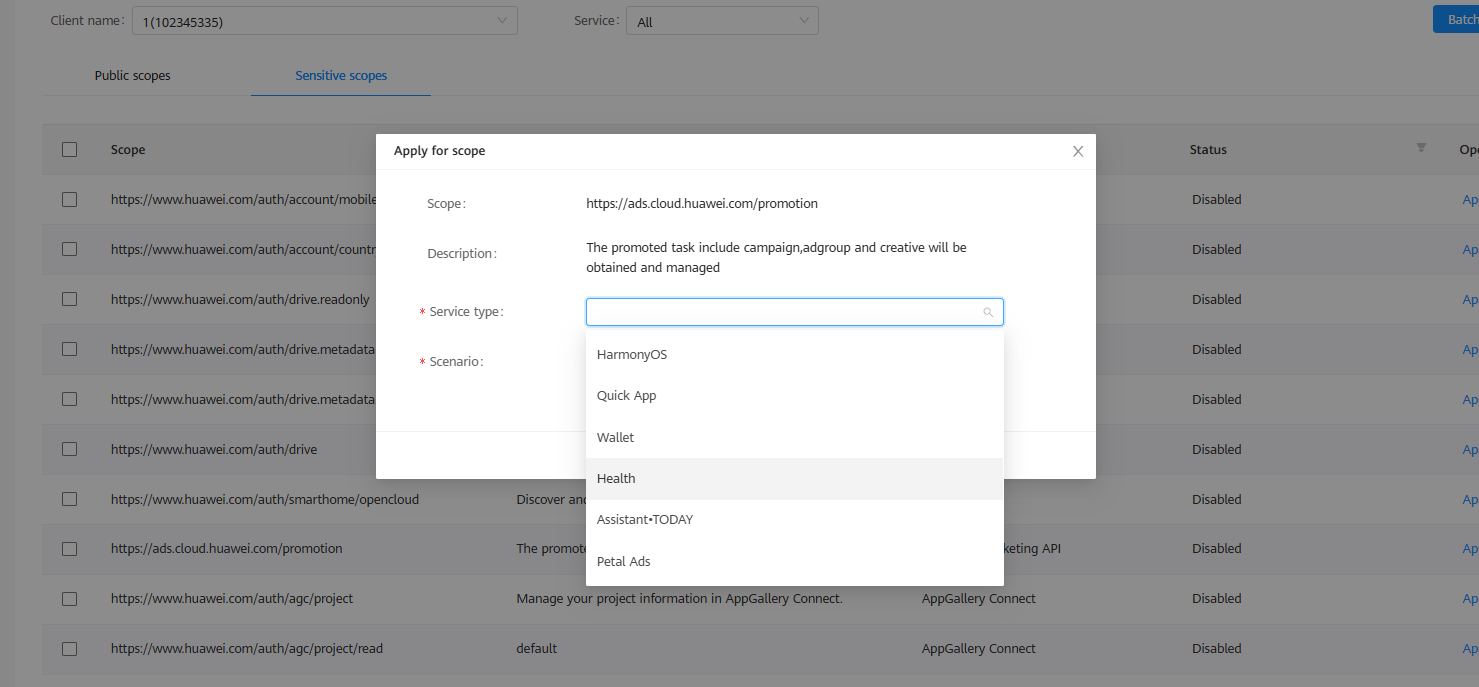Switch to the Public scopes tab
1479x687 pixels.
132,75
